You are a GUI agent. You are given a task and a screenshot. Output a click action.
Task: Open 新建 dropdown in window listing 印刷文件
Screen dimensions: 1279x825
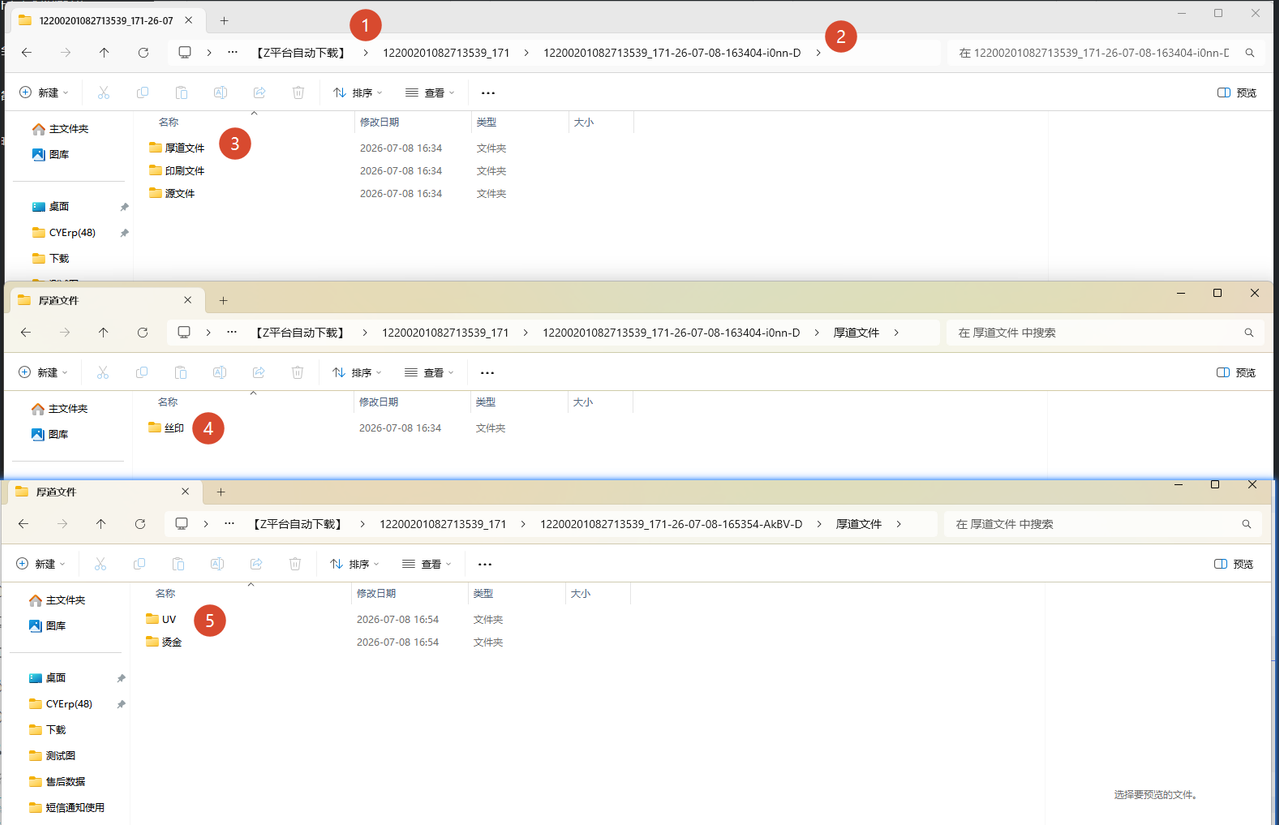[x=44, y=92]
